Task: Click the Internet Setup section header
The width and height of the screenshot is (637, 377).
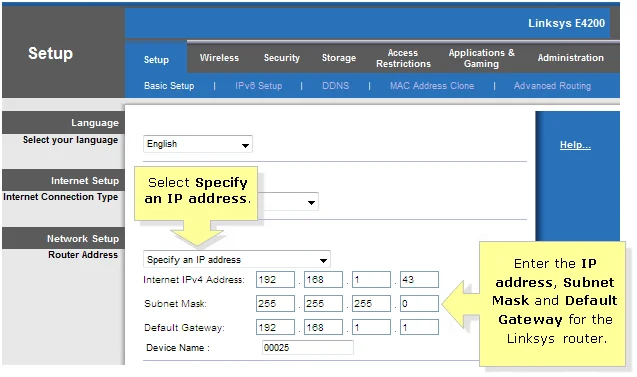Action: coord(64,180)
